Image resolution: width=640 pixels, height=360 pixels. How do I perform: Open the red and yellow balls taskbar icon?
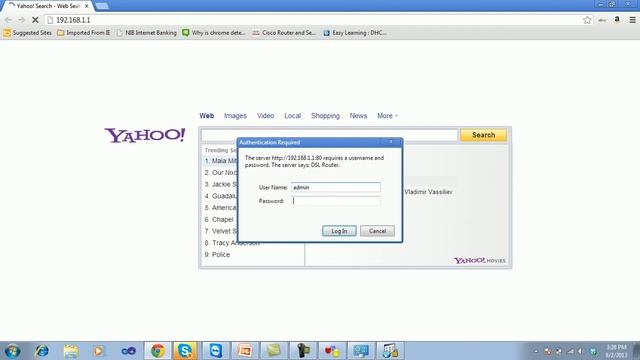click(332, 351)
